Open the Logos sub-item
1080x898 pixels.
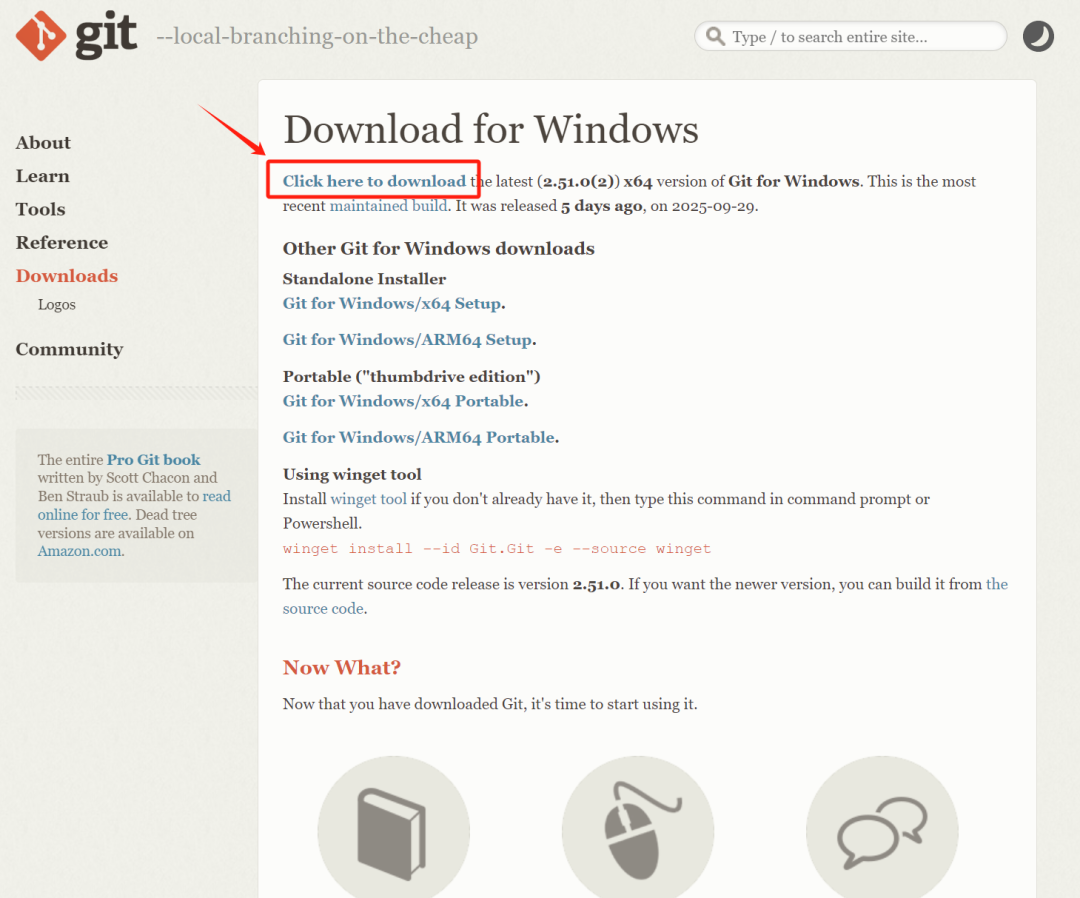[x=56, y=304]
